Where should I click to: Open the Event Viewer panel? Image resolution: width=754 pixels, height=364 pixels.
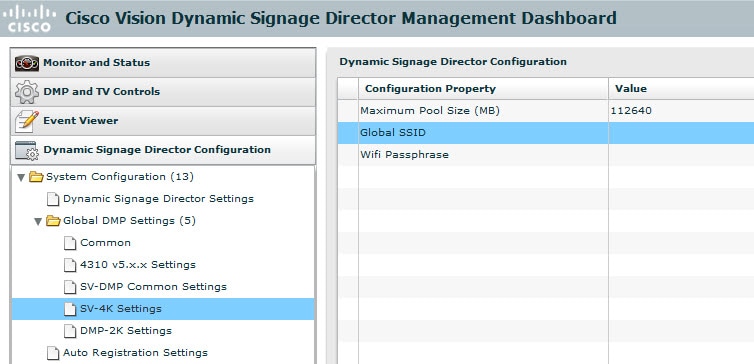pyautogui.click(x=163, y=121)
